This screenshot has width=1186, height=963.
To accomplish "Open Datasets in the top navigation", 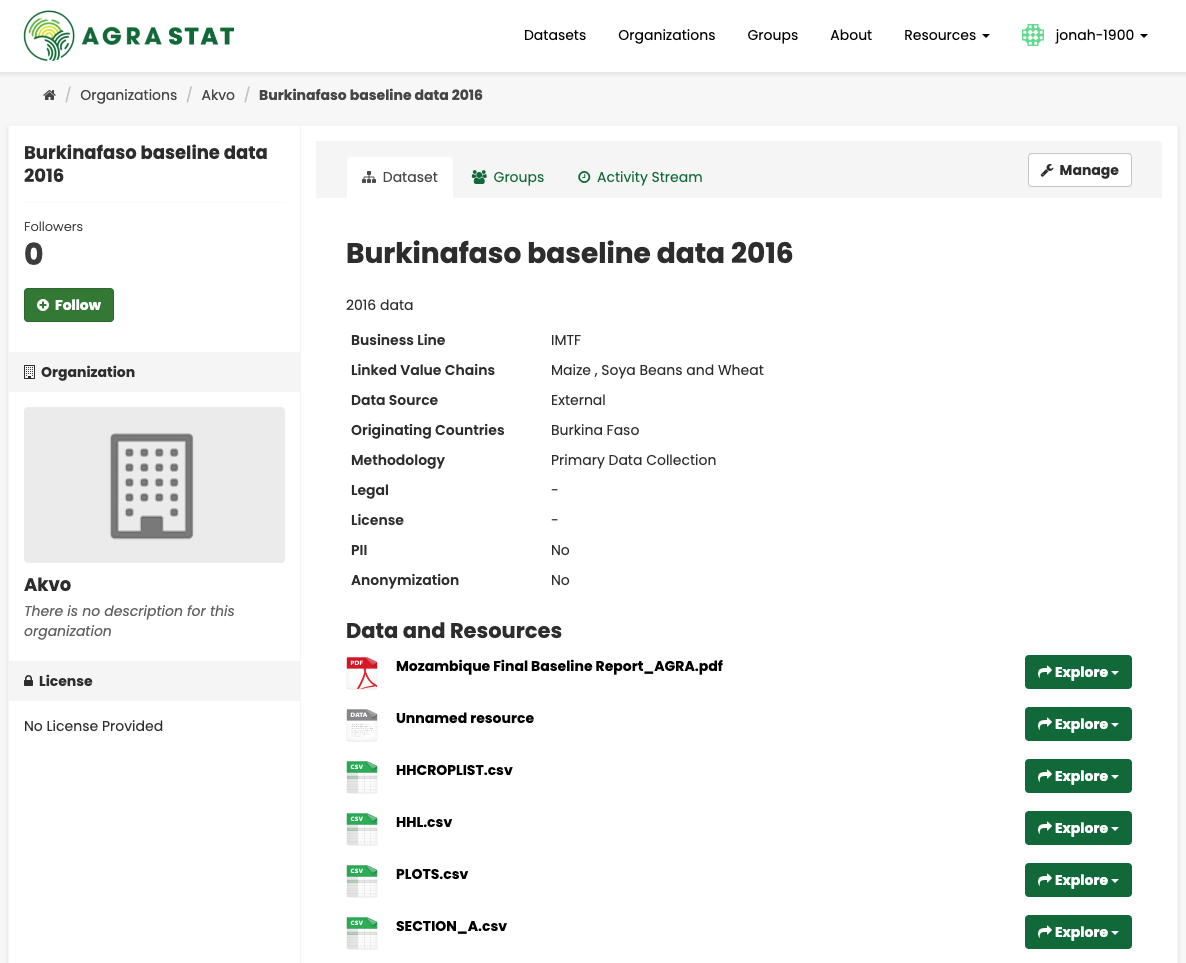I will coord(554,36).
